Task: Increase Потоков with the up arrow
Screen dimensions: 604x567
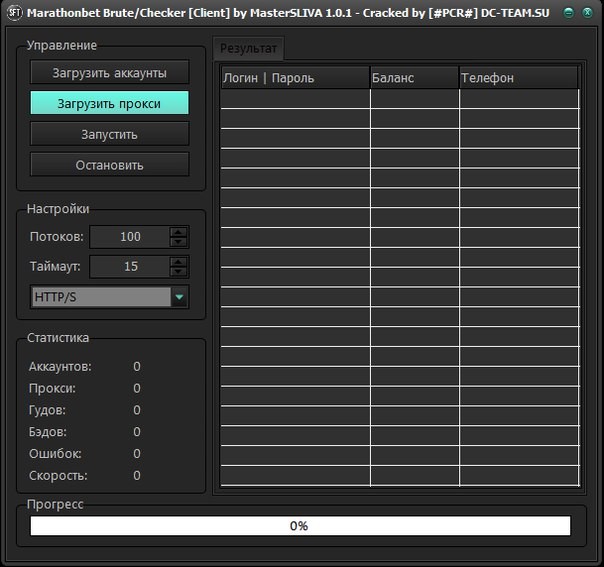Action: coord(178,232)
